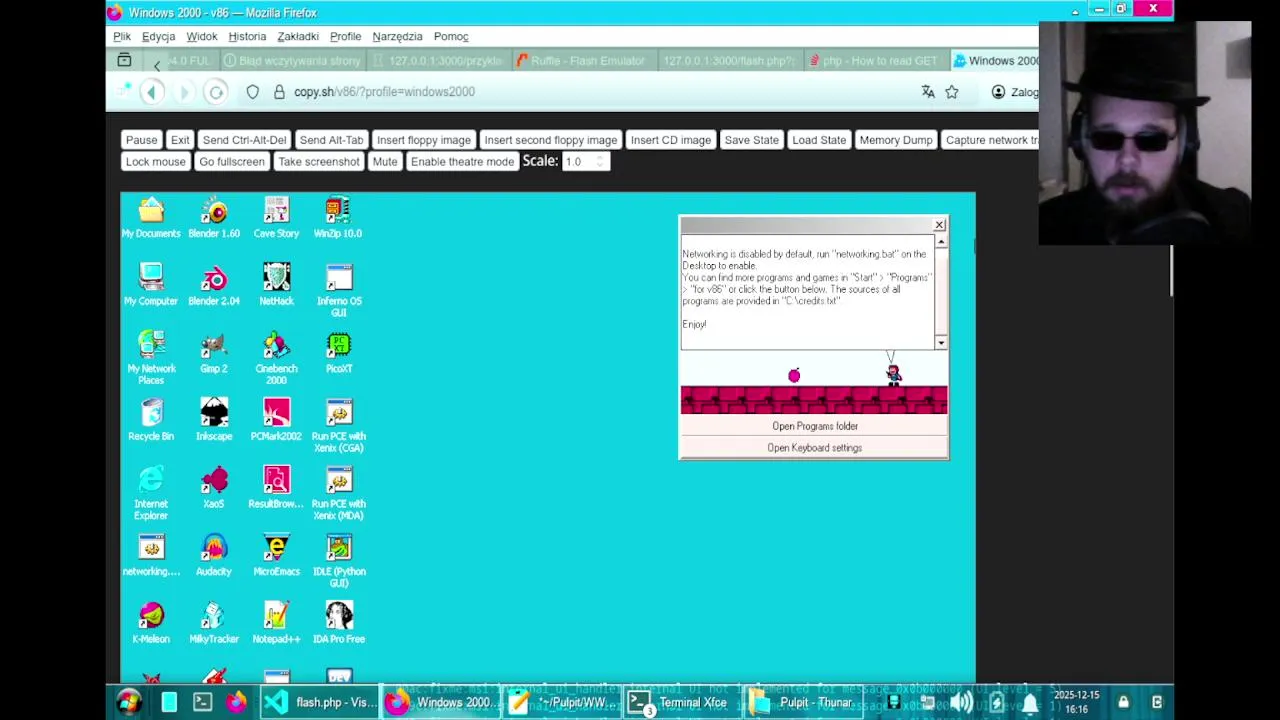Send Alt-Tab to the emulator

[331, 140]
